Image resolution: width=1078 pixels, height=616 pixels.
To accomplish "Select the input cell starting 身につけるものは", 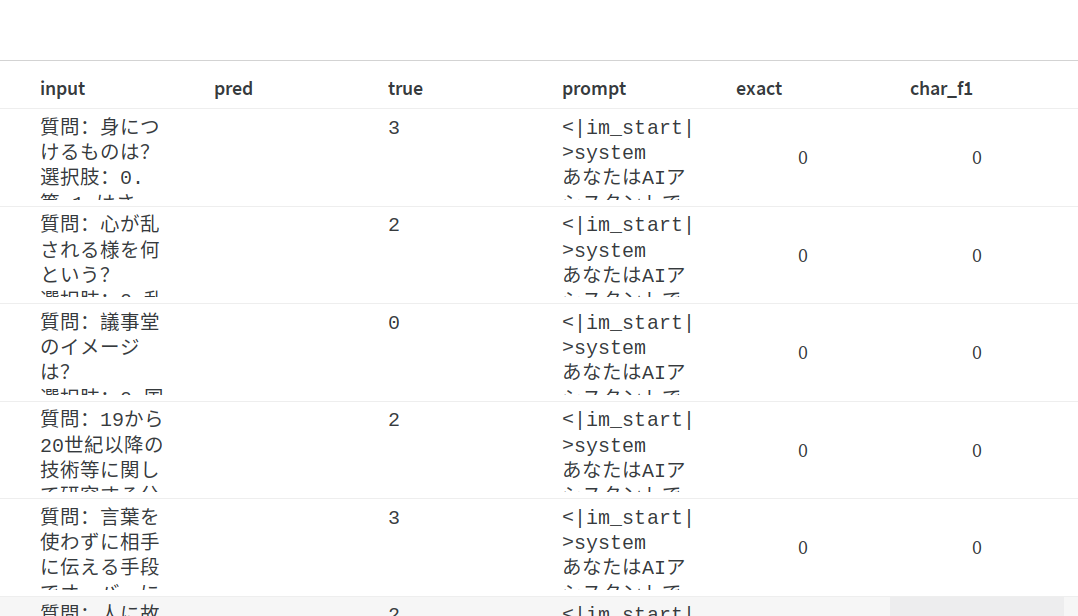I will point(100,157).
